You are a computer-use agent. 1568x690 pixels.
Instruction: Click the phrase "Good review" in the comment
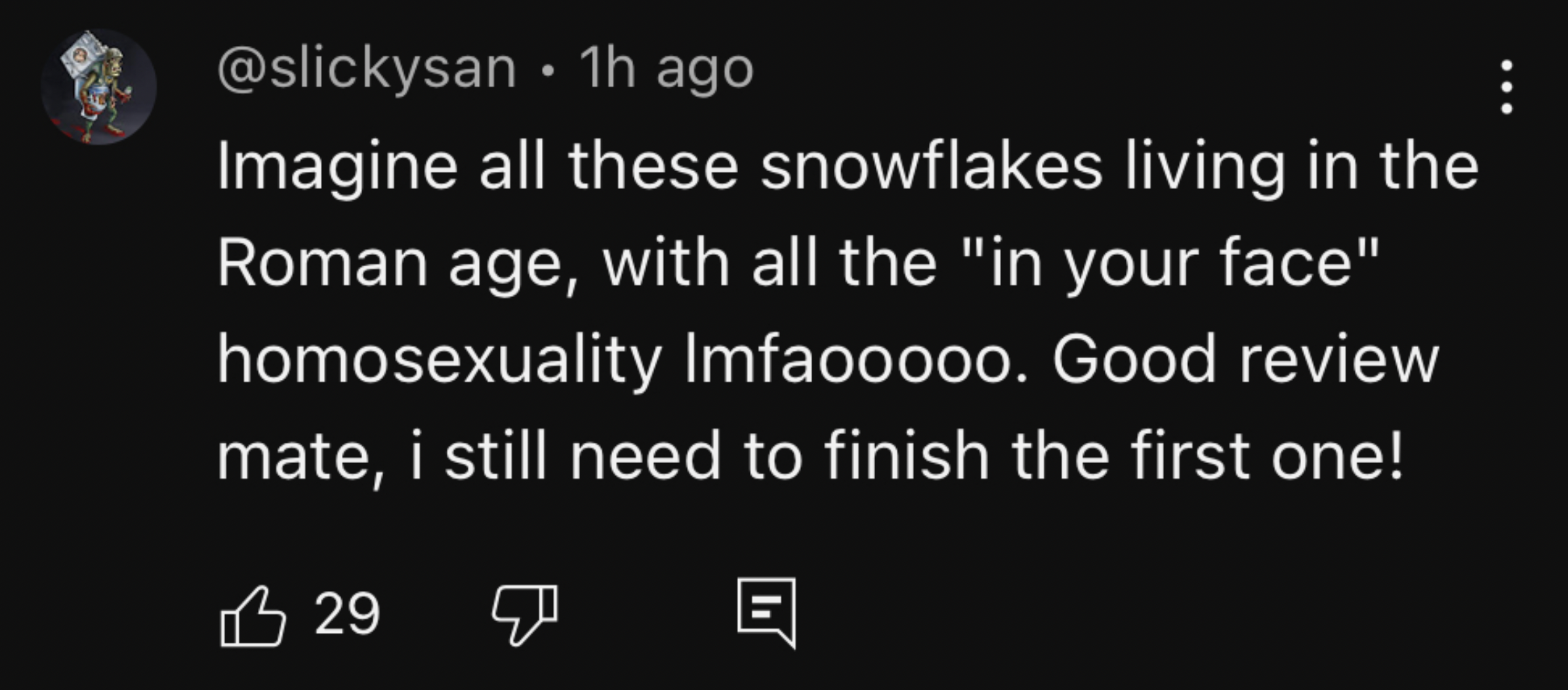pos(1246,359)
